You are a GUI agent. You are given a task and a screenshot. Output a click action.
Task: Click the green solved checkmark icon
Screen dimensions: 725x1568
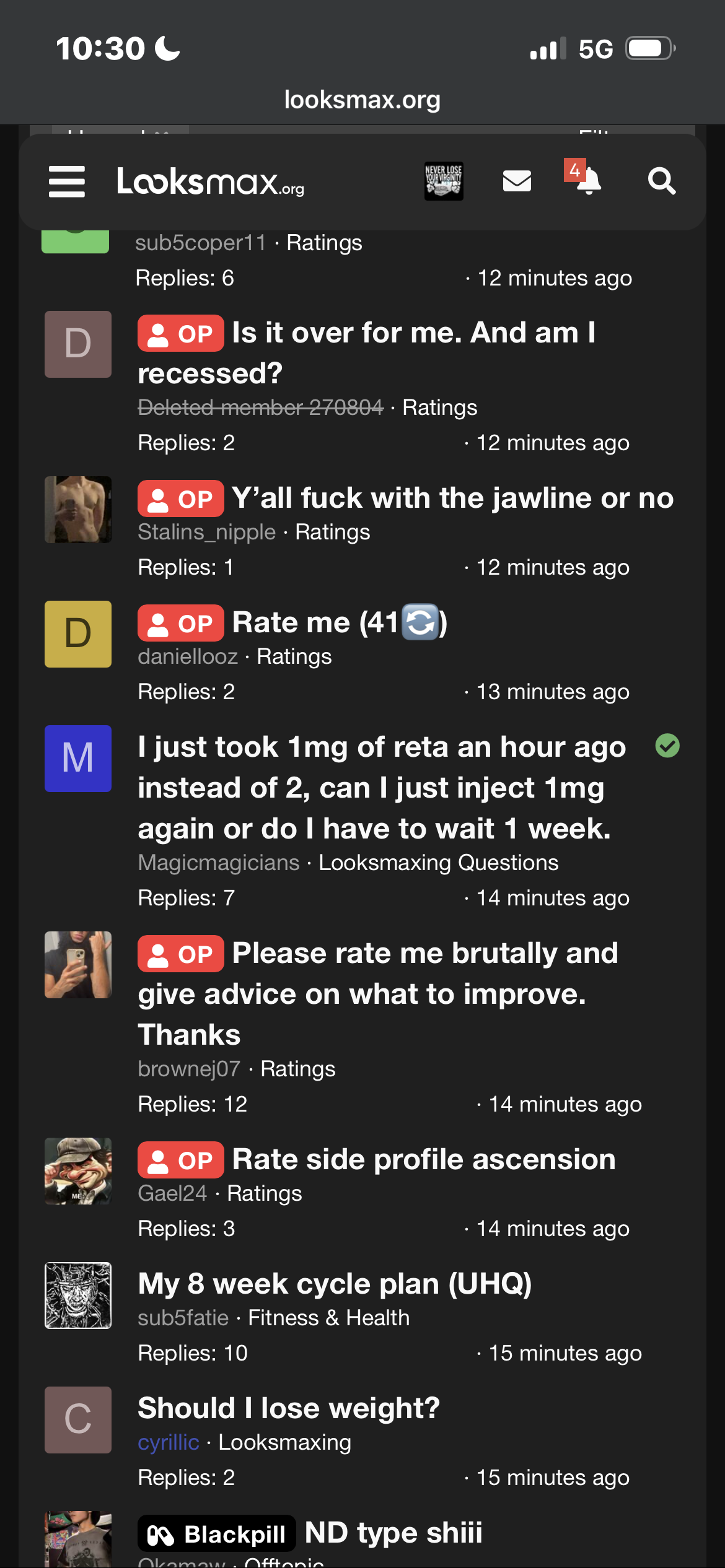pos(667,746)
